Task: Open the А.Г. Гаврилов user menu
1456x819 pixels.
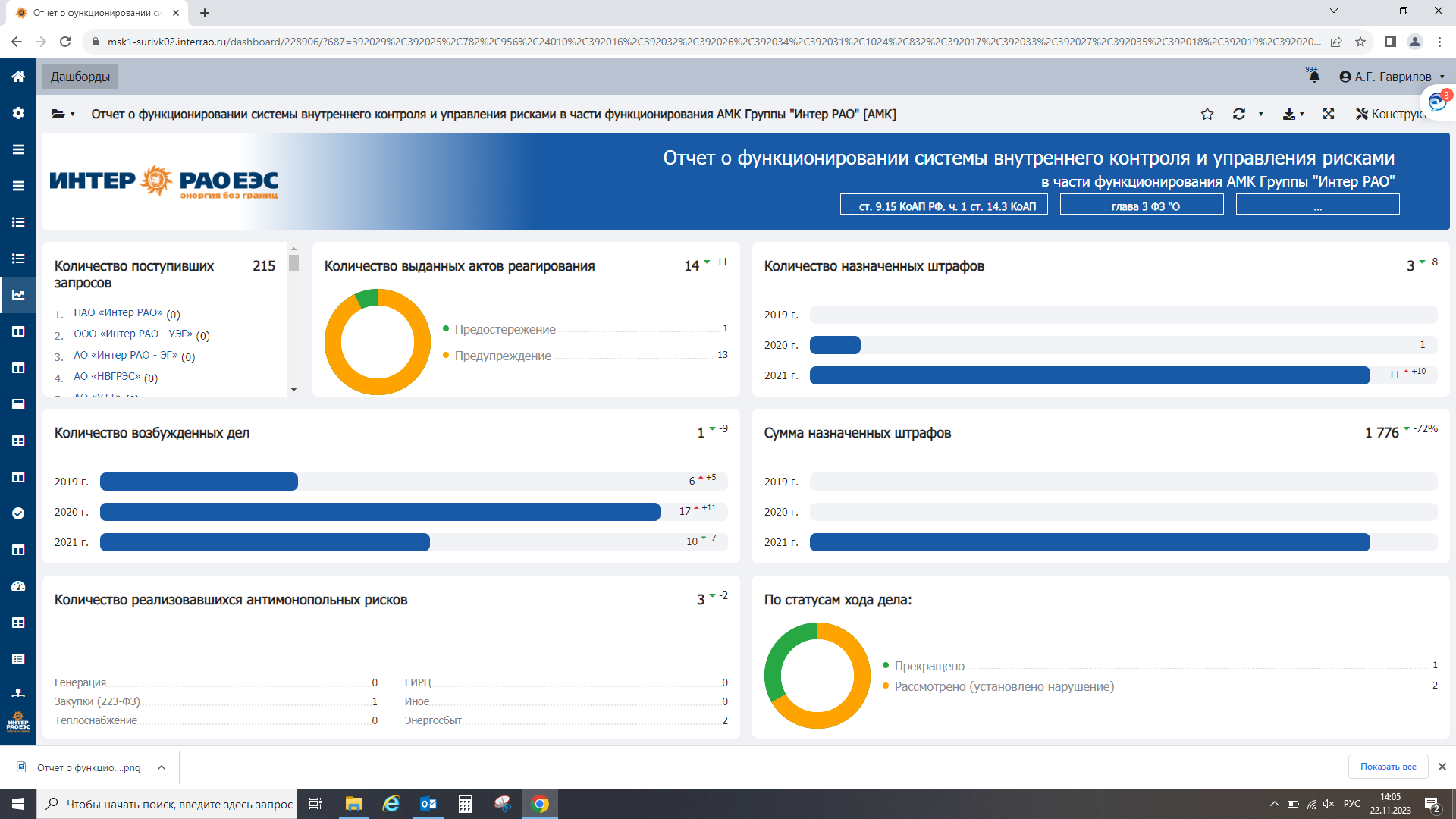Action: tap(1392, 77)
